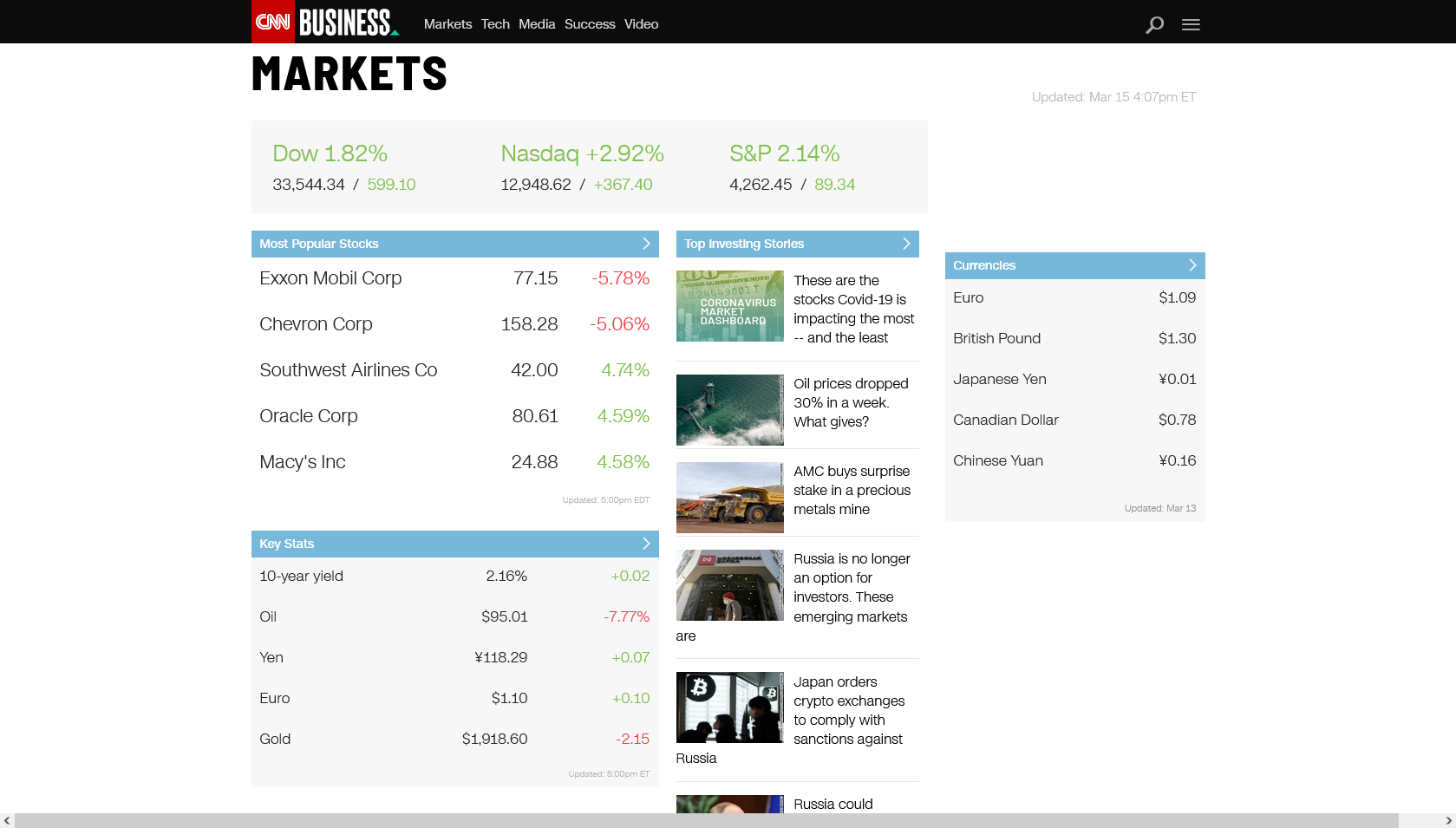This screenshot has width=1456, height=828.
Task: Select the 10-year yield stat row
Action: [455, 576]
